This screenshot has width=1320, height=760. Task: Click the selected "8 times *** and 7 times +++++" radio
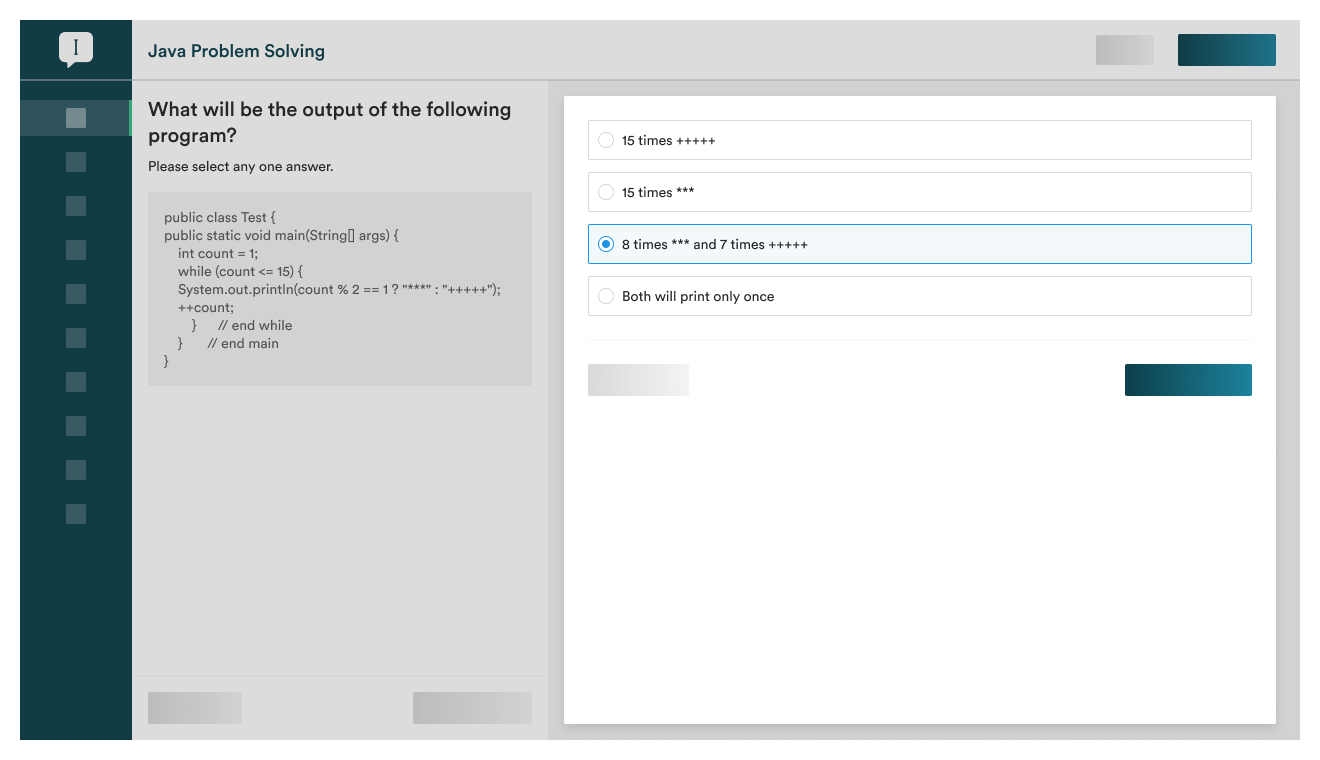(x=606, y=244)
